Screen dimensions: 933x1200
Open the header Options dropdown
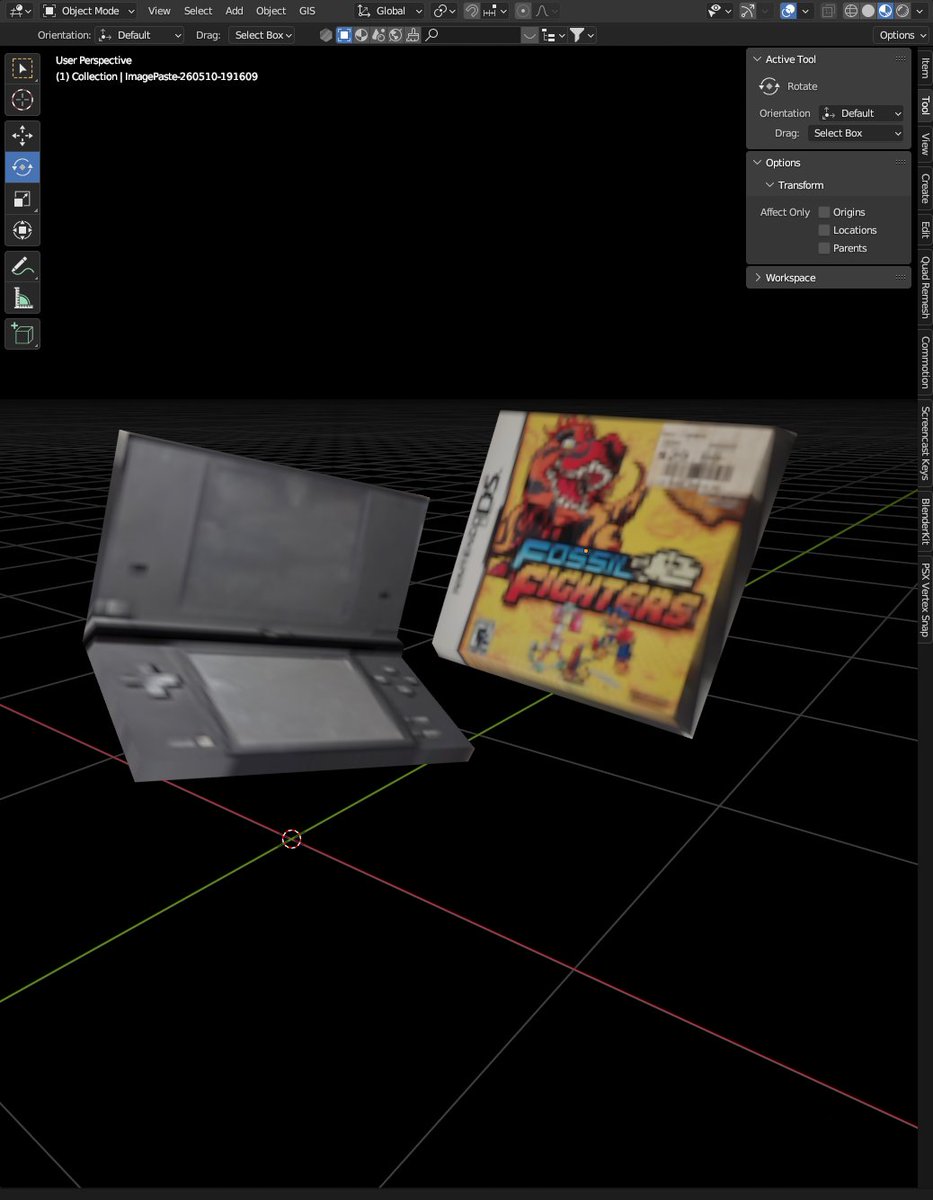click(902, 35)
